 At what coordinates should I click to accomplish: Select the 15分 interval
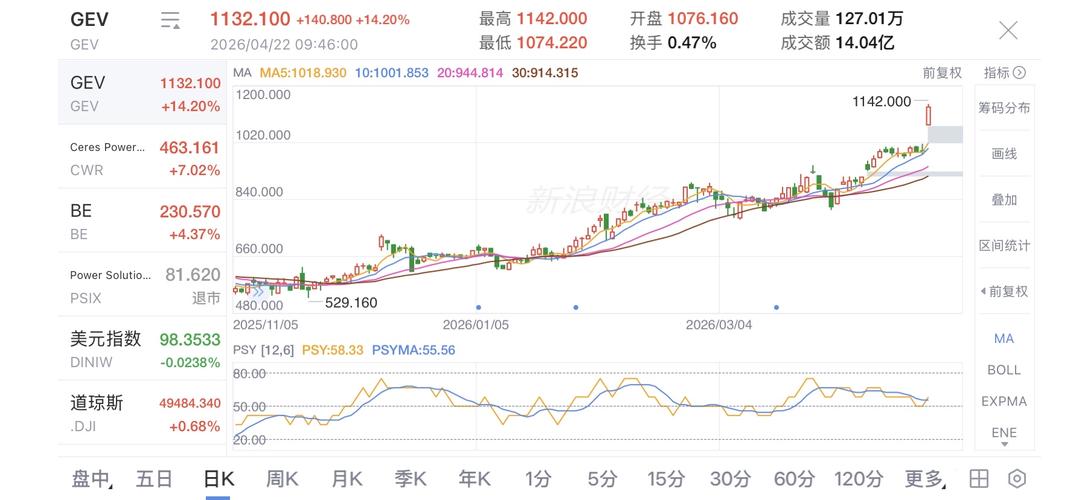[667, 478]
